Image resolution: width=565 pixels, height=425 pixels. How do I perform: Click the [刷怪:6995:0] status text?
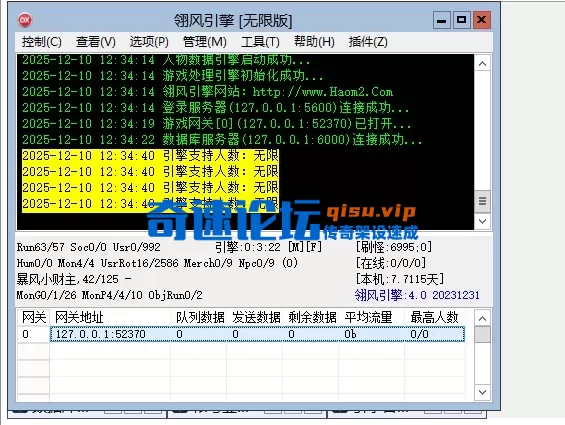pyautogui.click(x=393, y=247)
